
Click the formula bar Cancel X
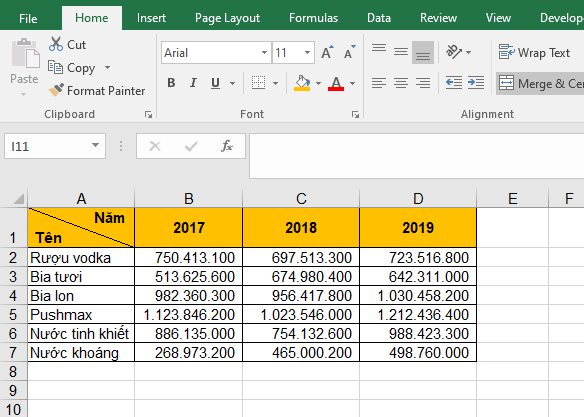(x=155, y=146)
